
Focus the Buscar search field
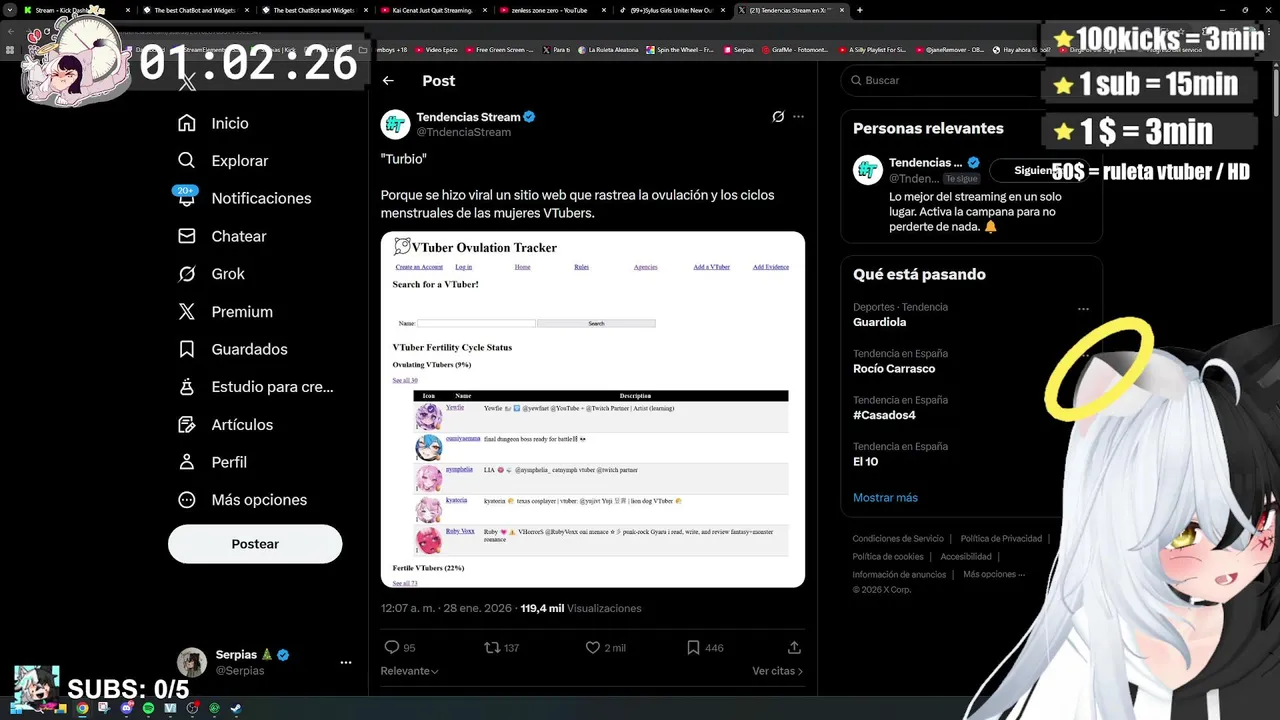click(945, 80)
